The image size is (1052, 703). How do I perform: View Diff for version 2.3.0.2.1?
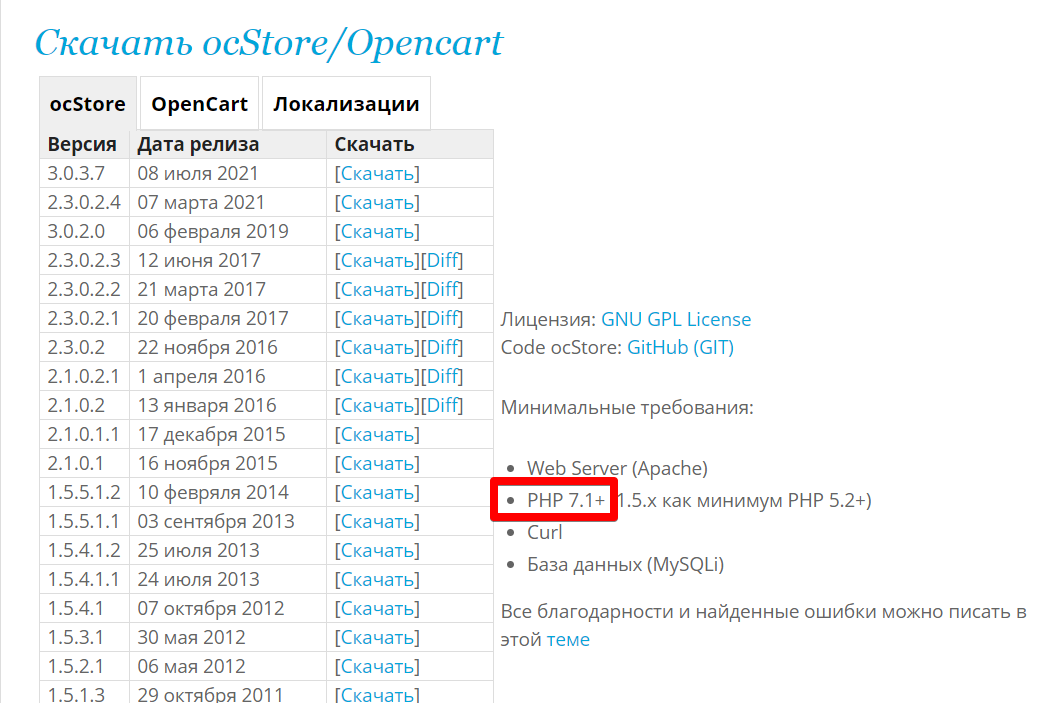pos(442,319)
